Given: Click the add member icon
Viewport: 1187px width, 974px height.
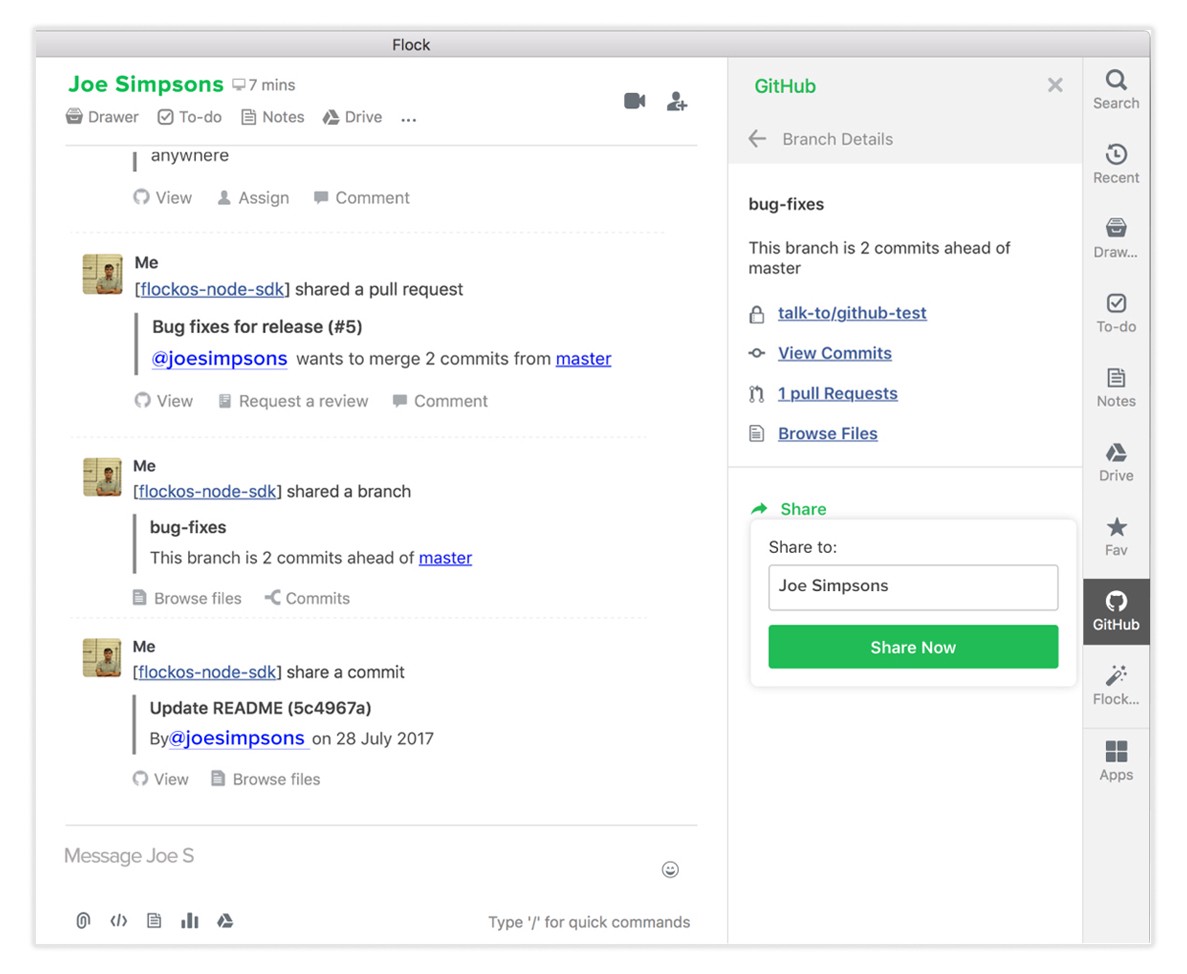Looking at the screenshot, I should [x=677, y=101].
